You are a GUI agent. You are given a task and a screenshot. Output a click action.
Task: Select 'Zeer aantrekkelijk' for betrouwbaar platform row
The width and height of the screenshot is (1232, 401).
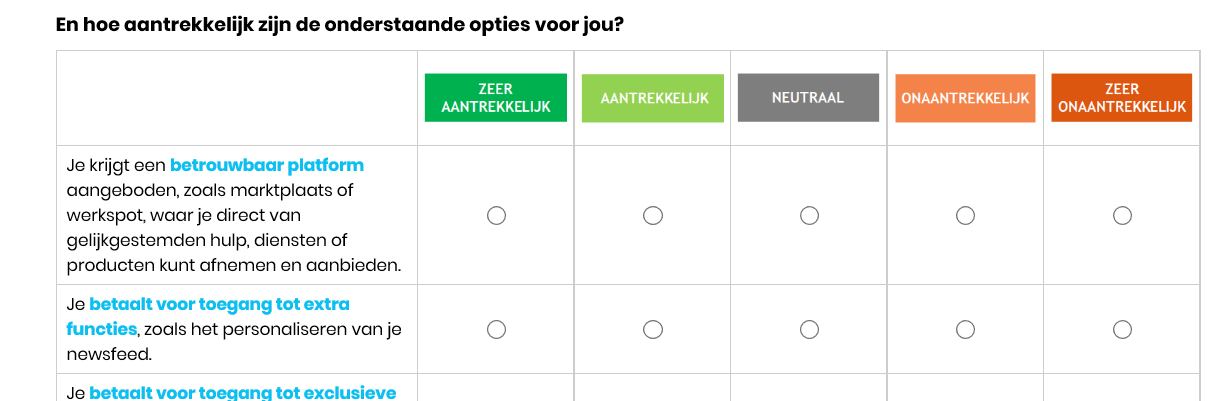pos(496,215)
